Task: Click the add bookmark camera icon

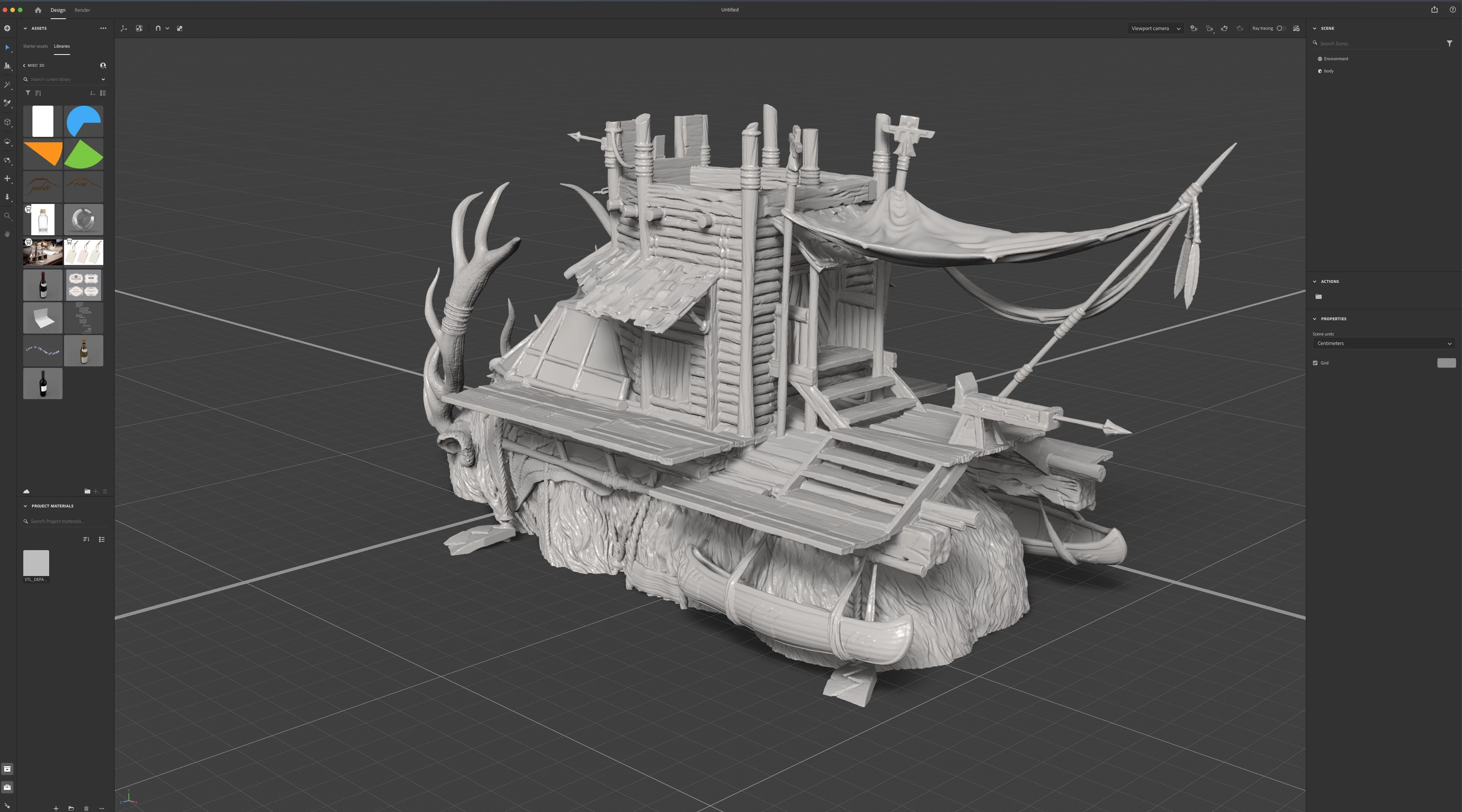Action: [x=1194, y=28]
